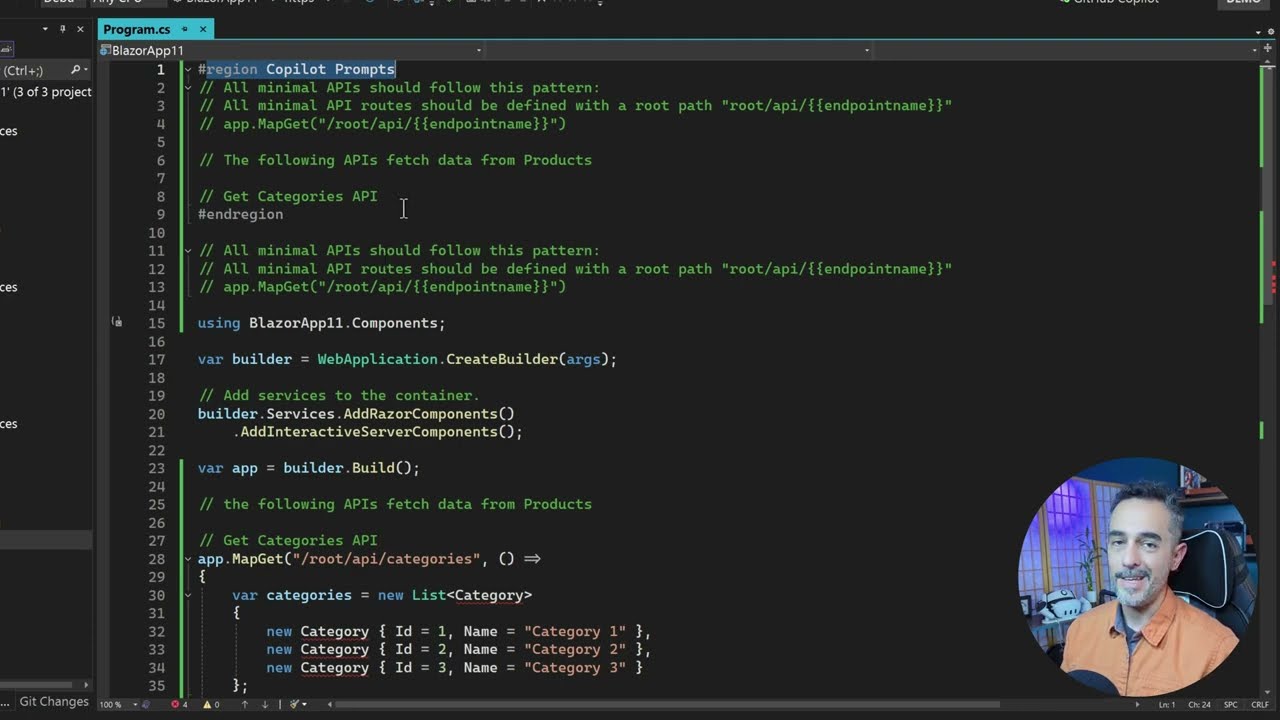The image size is (1280, 720).
Task: Go to previous issue with up arrow
Action: [245, 704]
